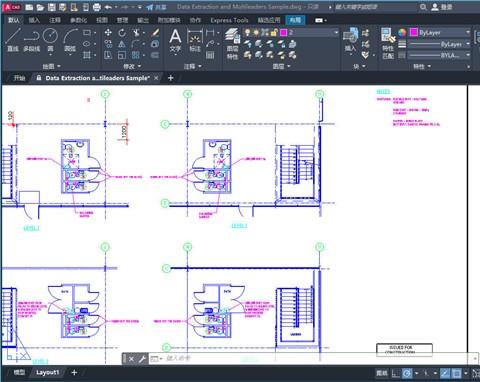The image size is (480, 382).
Task: Activate the Rotate tool in Modify panel
Action: coord(122,32)
